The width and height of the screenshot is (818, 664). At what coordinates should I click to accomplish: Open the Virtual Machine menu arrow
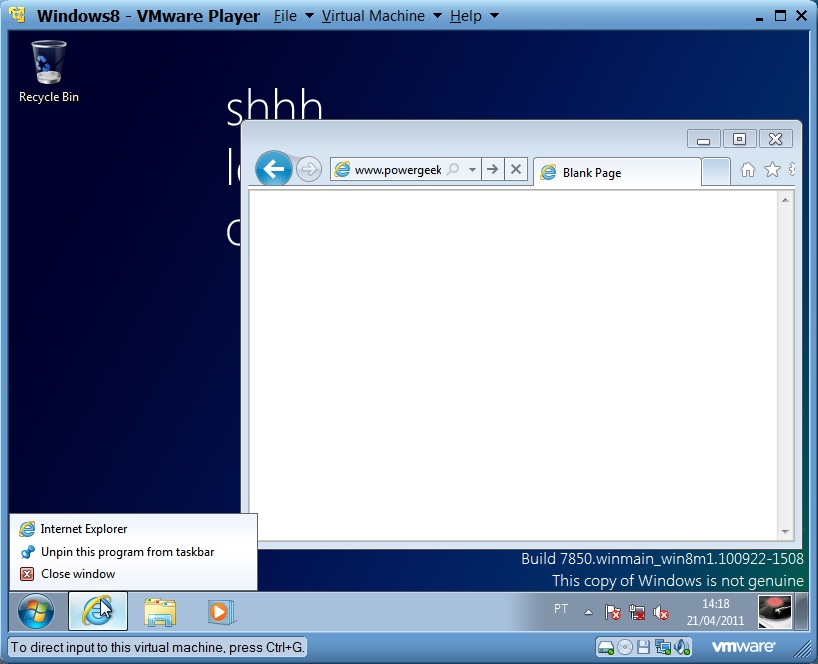tap(437, 16)
